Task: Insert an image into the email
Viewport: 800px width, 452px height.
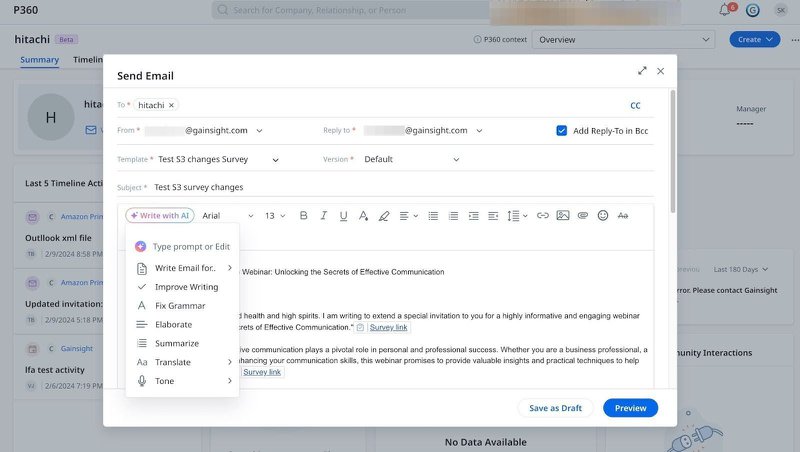Action: pyautogui.click(x=563, y=216)
